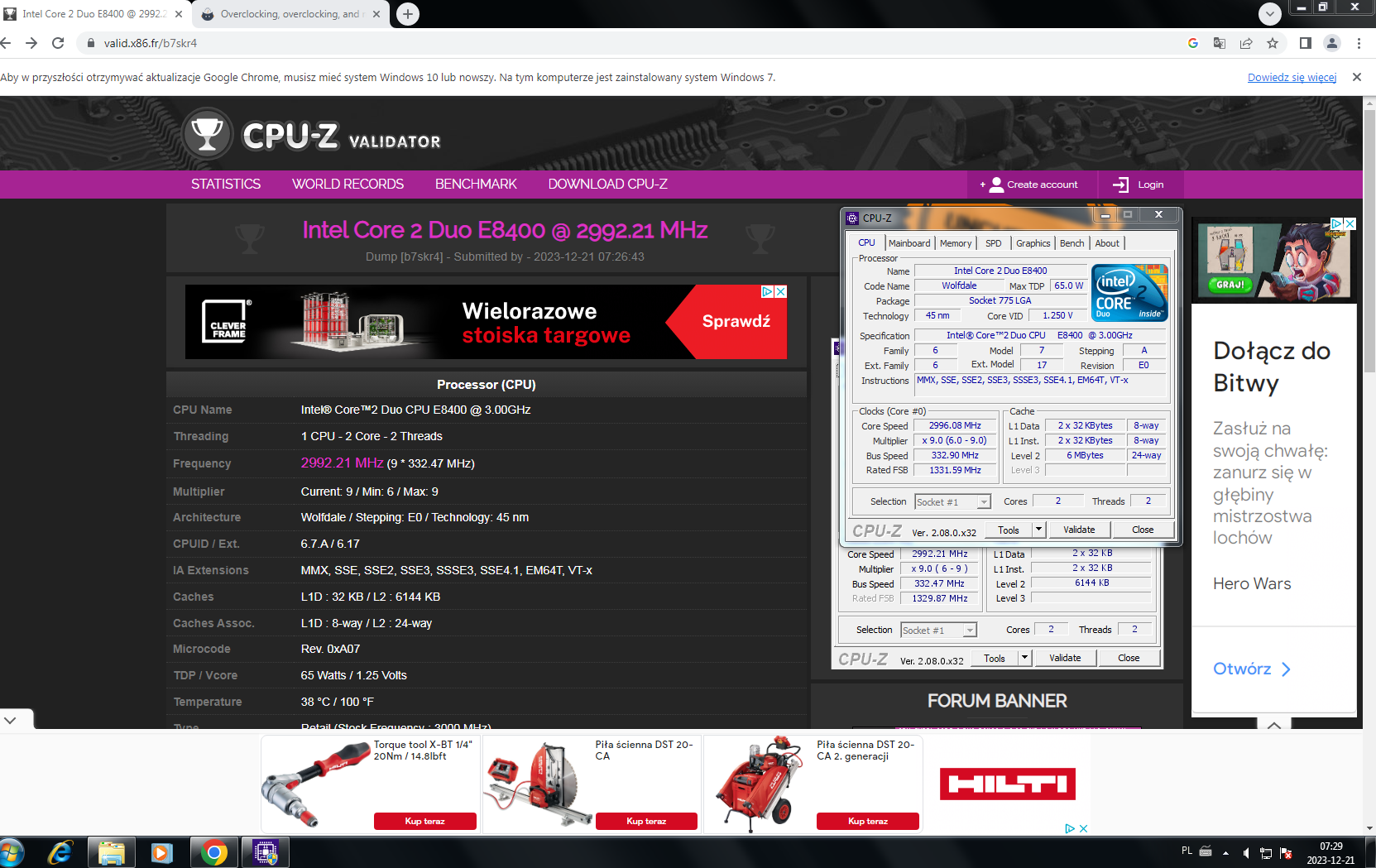Click the browser address bar URL
Viewport: 1376px width, 868px height.
tap(151, 43)
